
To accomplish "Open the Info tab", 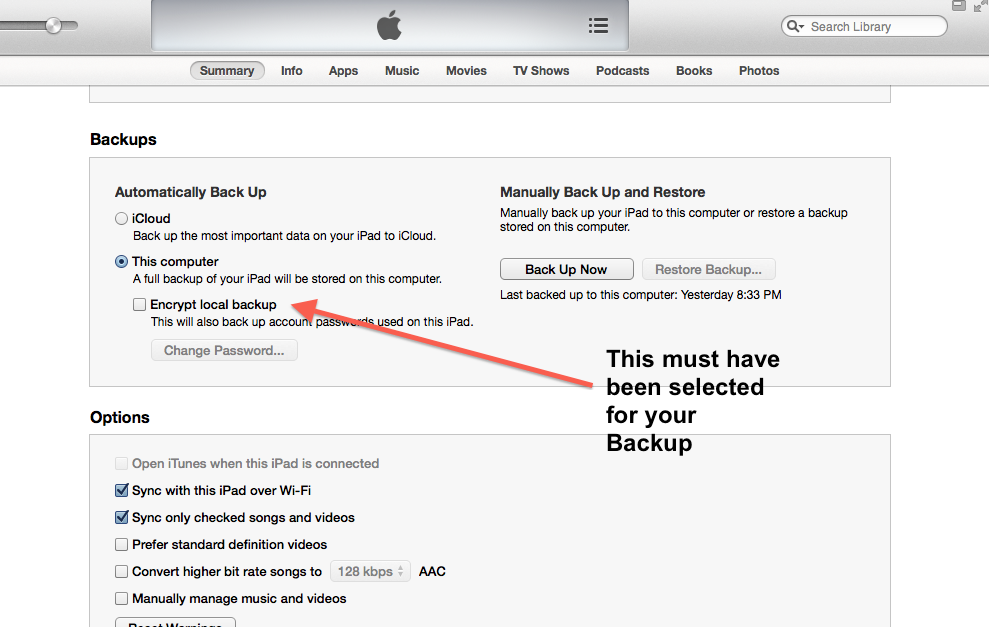I will click(x=291, y=71).
